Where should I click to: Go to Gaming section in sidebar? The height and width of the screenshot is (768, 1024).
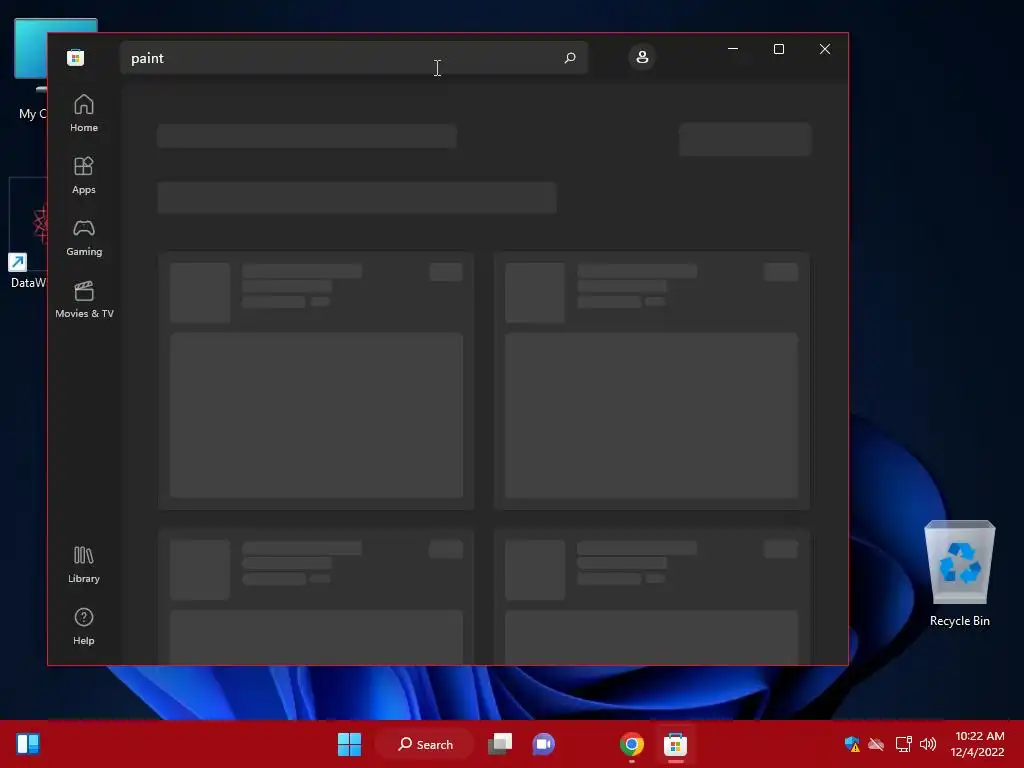[x=84, y=237]
